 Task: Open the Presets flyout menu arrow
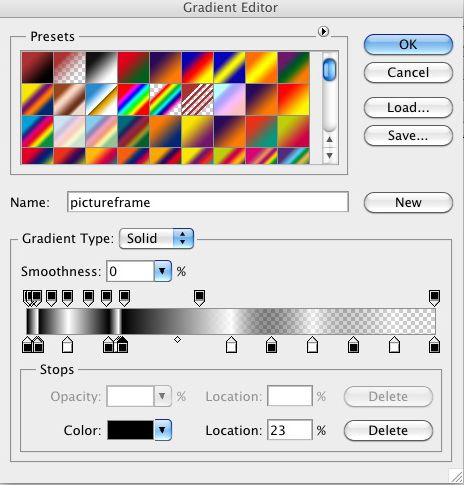[323, 32]
